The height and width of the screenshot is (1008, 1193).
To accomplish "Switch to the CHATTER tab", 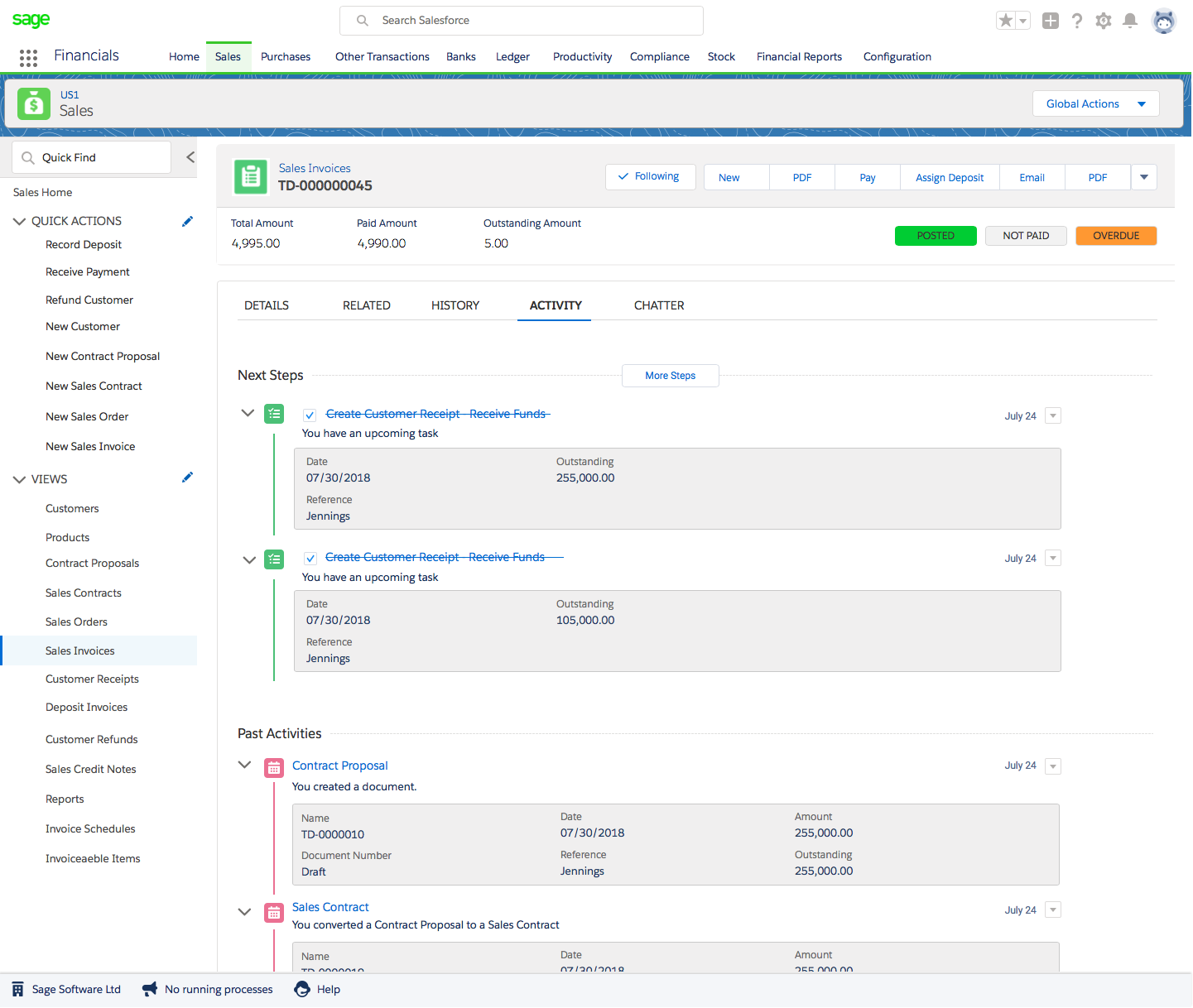I will [x=659, y=305].
